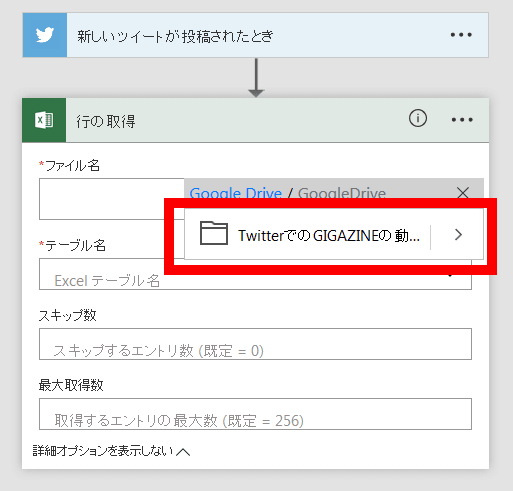Close the Google Drive file picker
Viewport: 513px width, 491px height.
click(463, 192)
